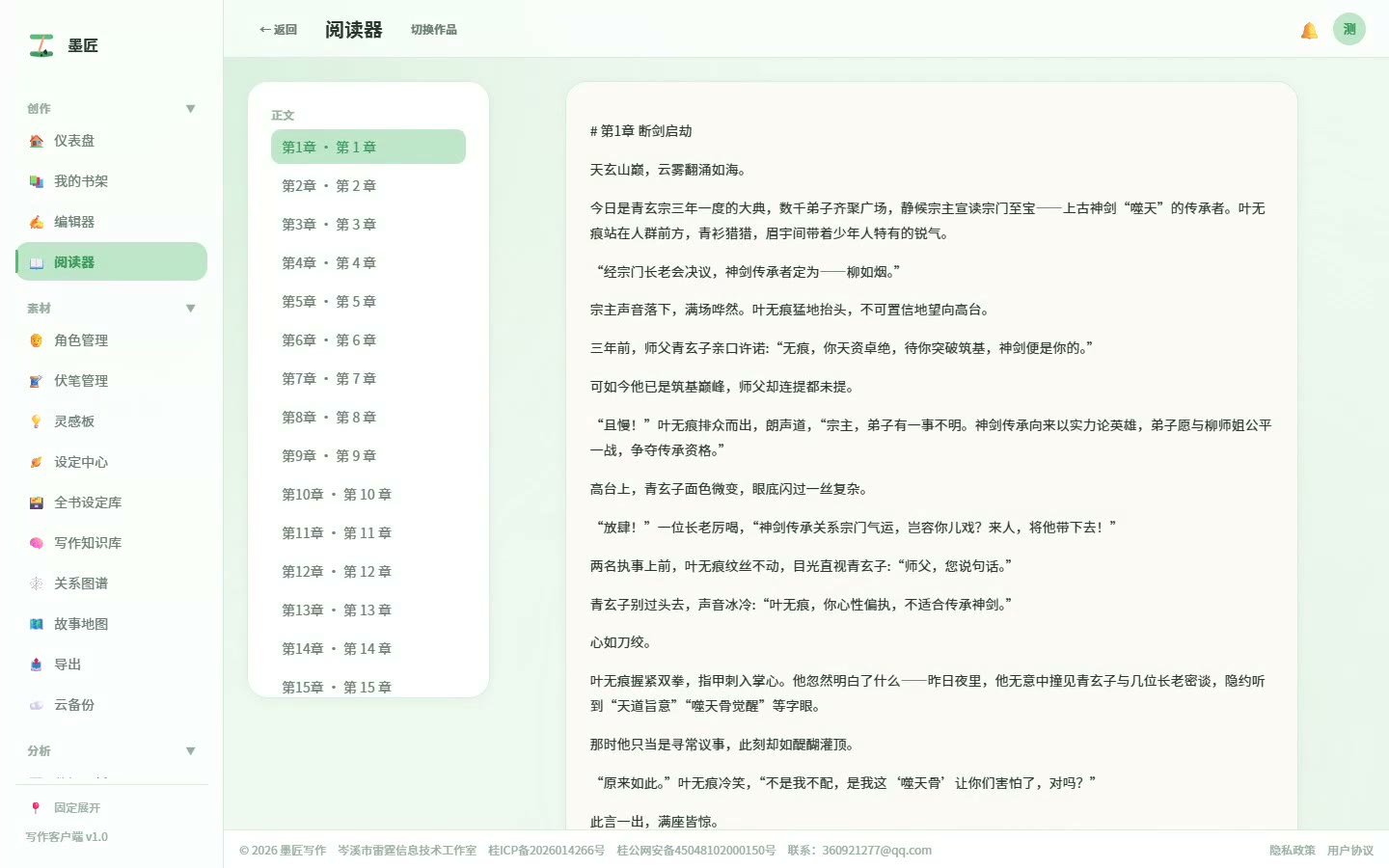Open the 伏笔管理 icon

click(x=37, y=381)
